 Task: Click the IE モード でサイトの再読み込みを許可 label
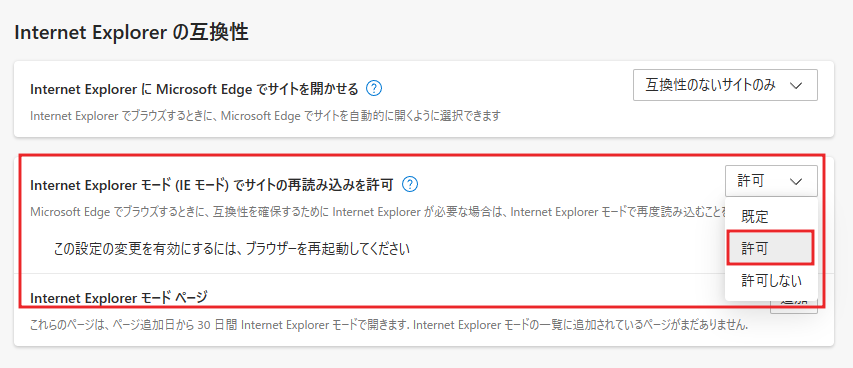click(x=212, y=185)
